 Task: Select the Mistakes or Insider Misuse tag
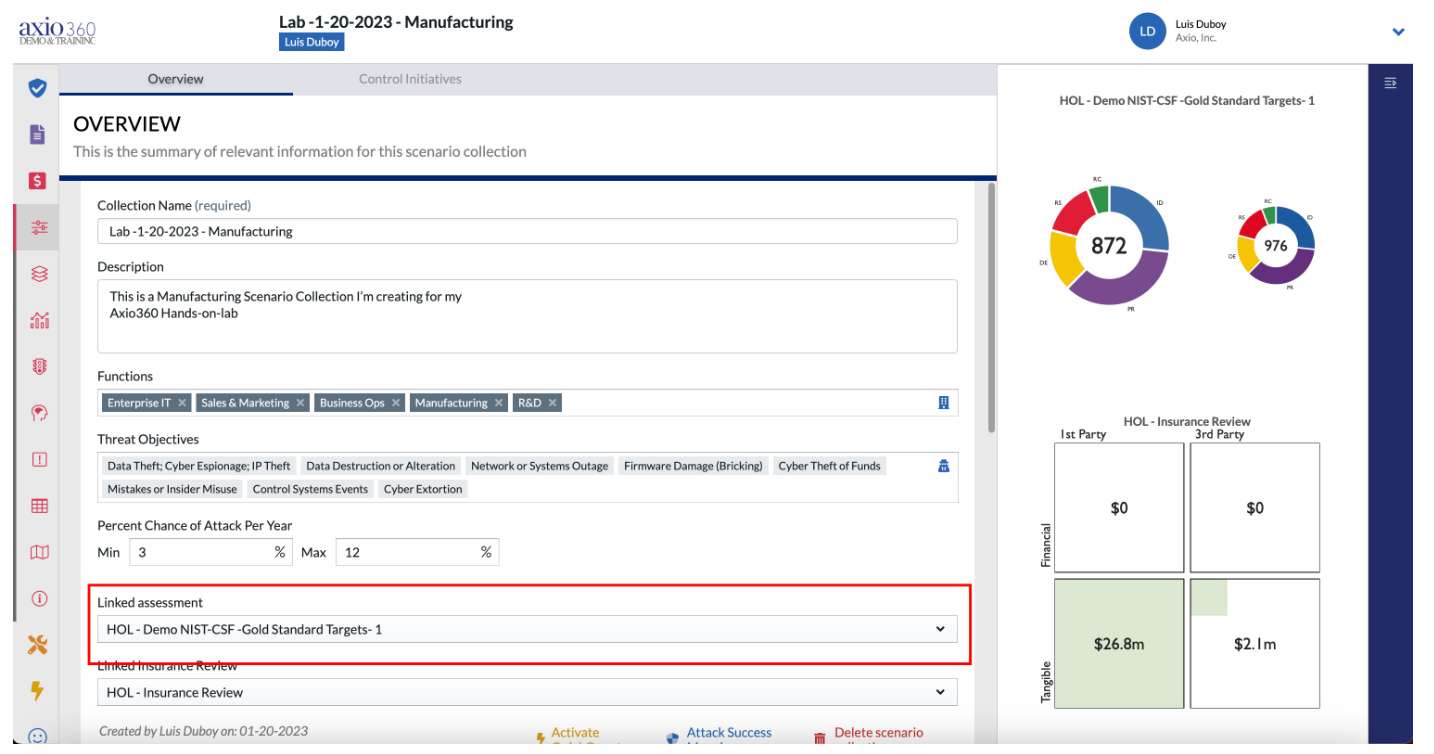[172, 489]
